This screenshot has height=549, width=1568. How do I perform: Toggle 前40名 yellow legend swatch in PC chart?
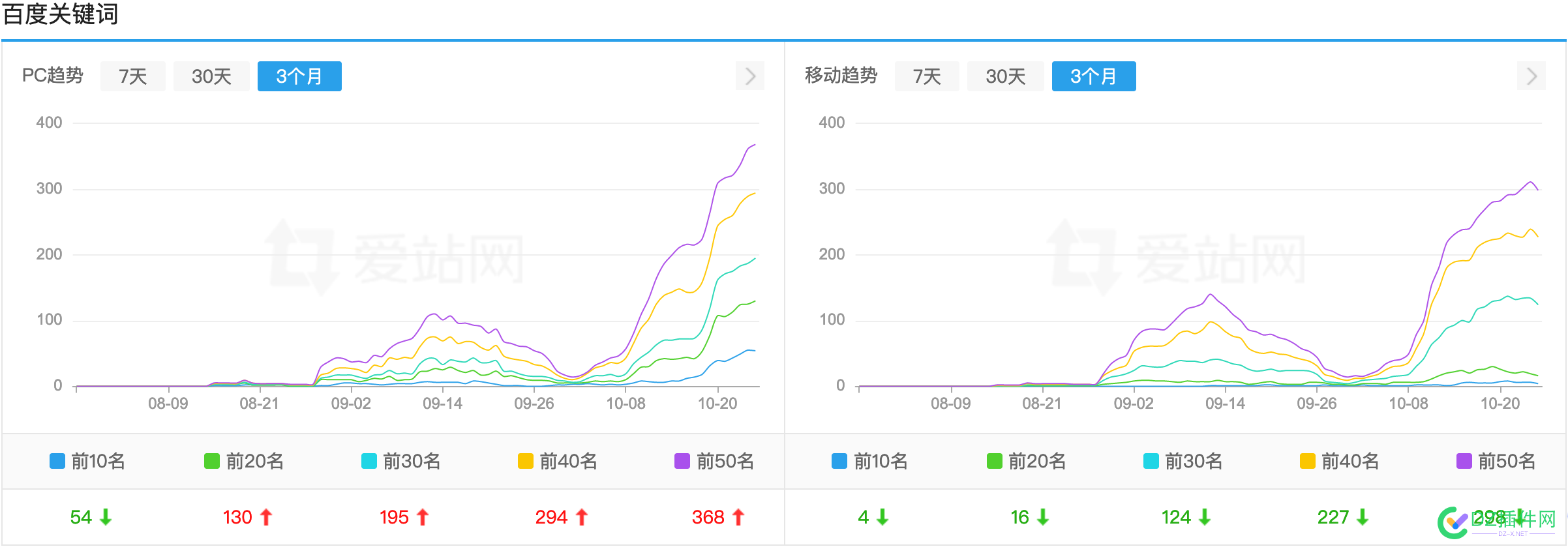point(526,461)
